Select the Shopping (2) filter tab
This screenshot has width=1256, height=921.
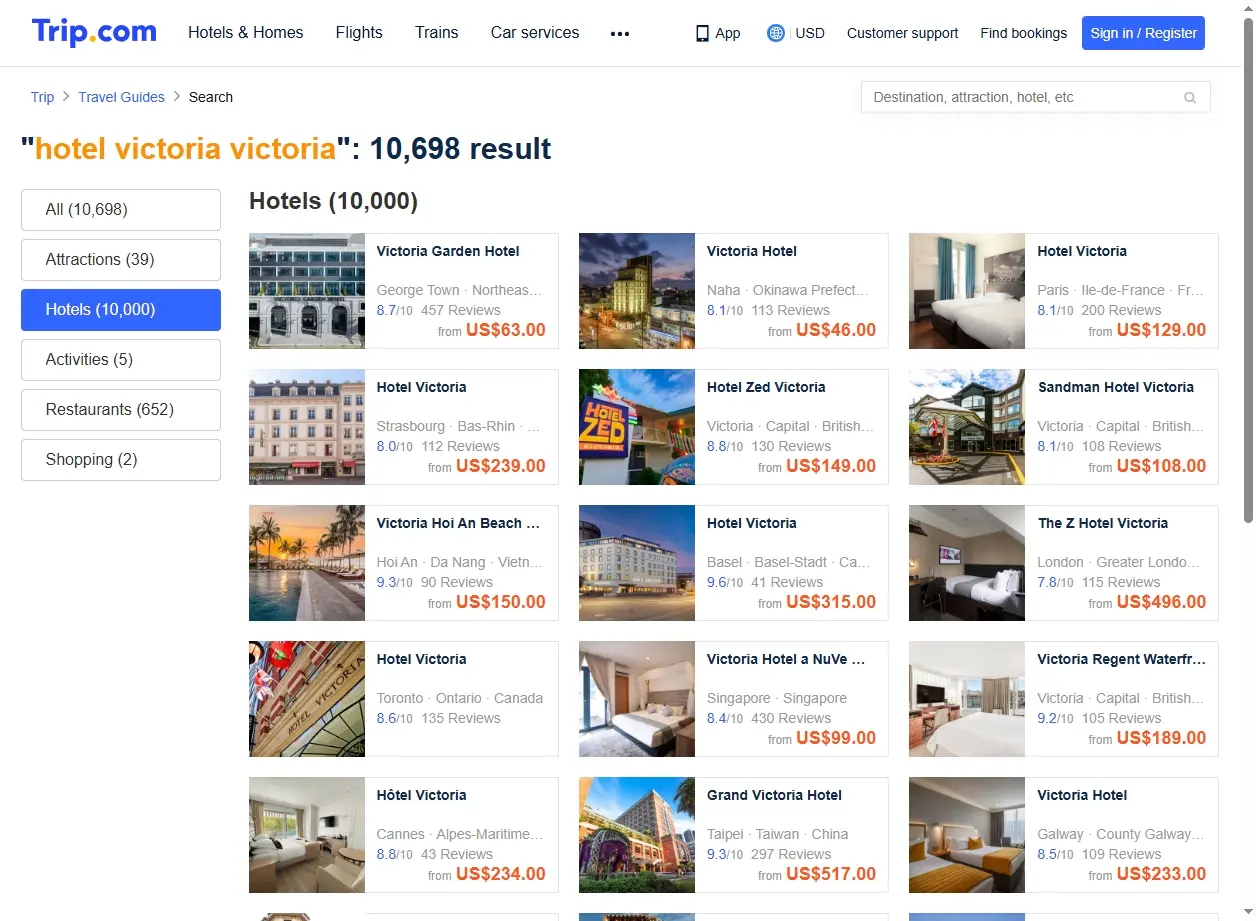121,460
